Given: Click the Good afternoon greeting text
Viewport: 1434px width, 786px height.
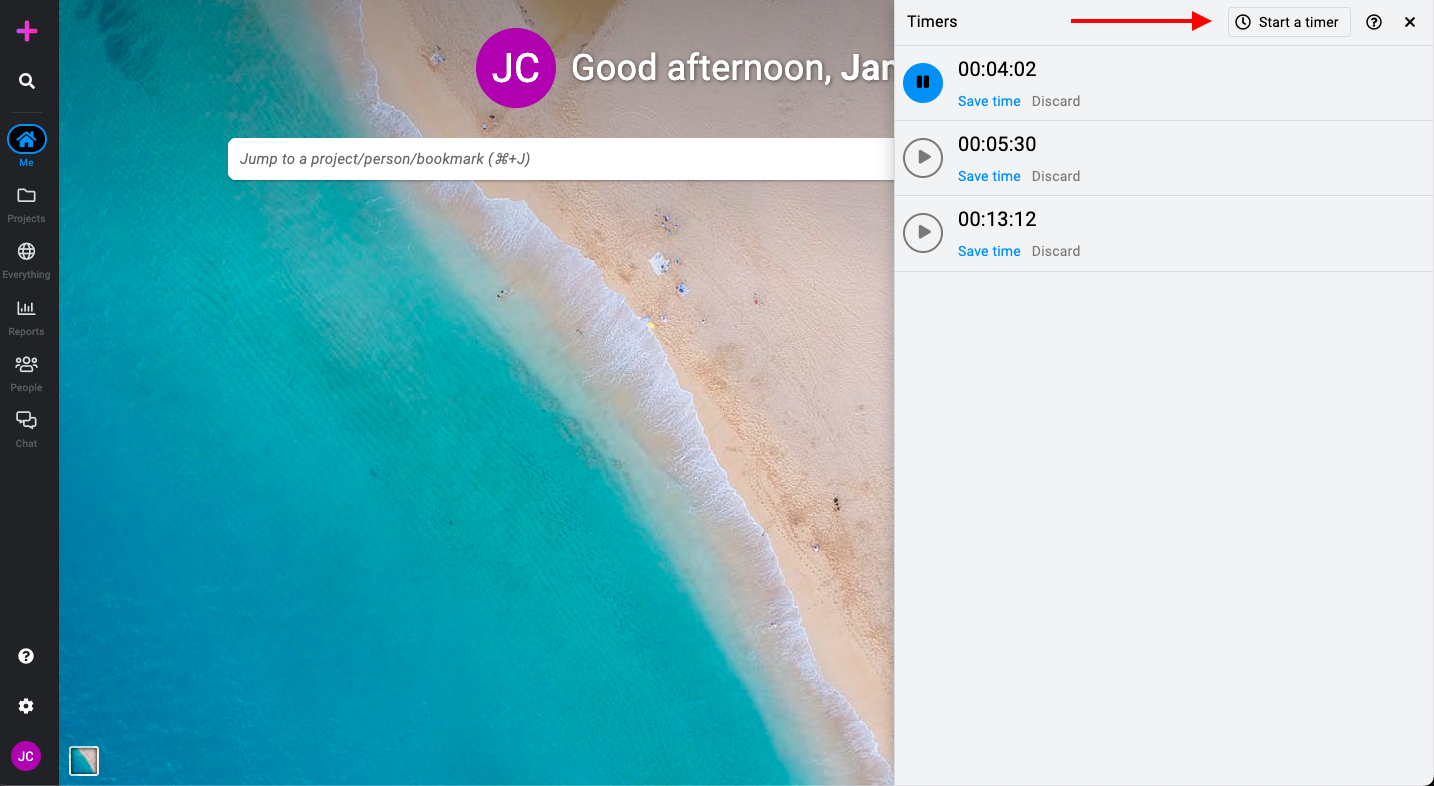Looking at the screenshot, I should pos(732,68).
